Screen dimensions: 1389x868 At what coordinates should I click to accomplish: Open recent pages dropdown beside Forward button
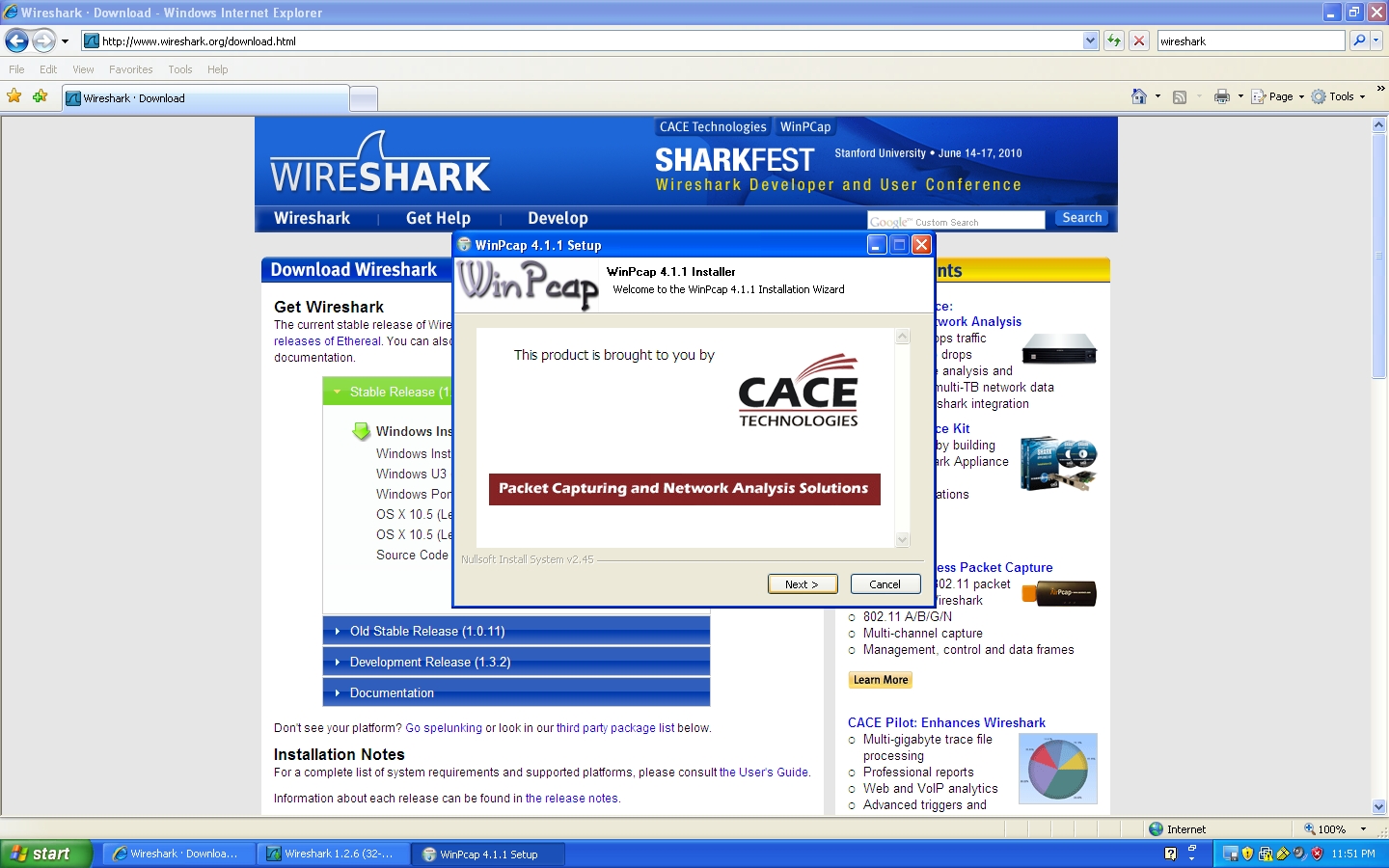[x=65, y=41]
